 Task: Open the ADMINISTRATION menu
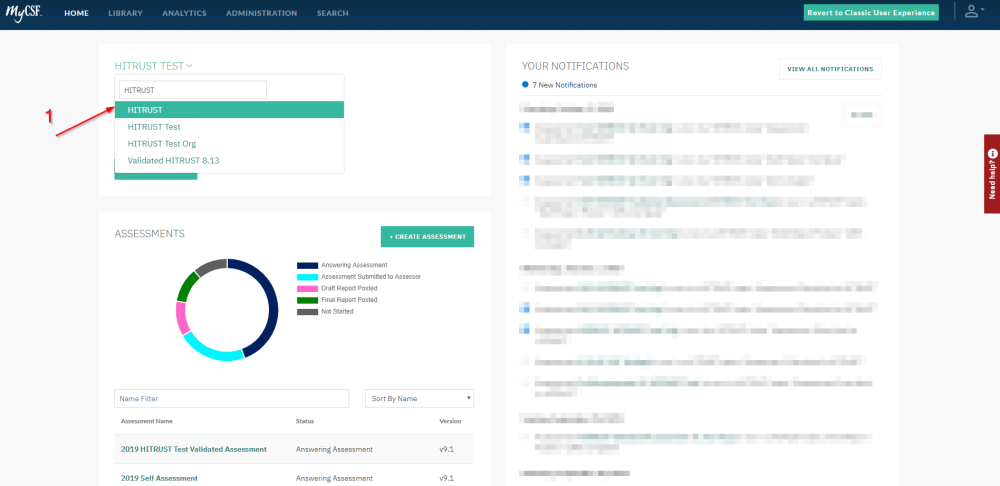point(261,13)
